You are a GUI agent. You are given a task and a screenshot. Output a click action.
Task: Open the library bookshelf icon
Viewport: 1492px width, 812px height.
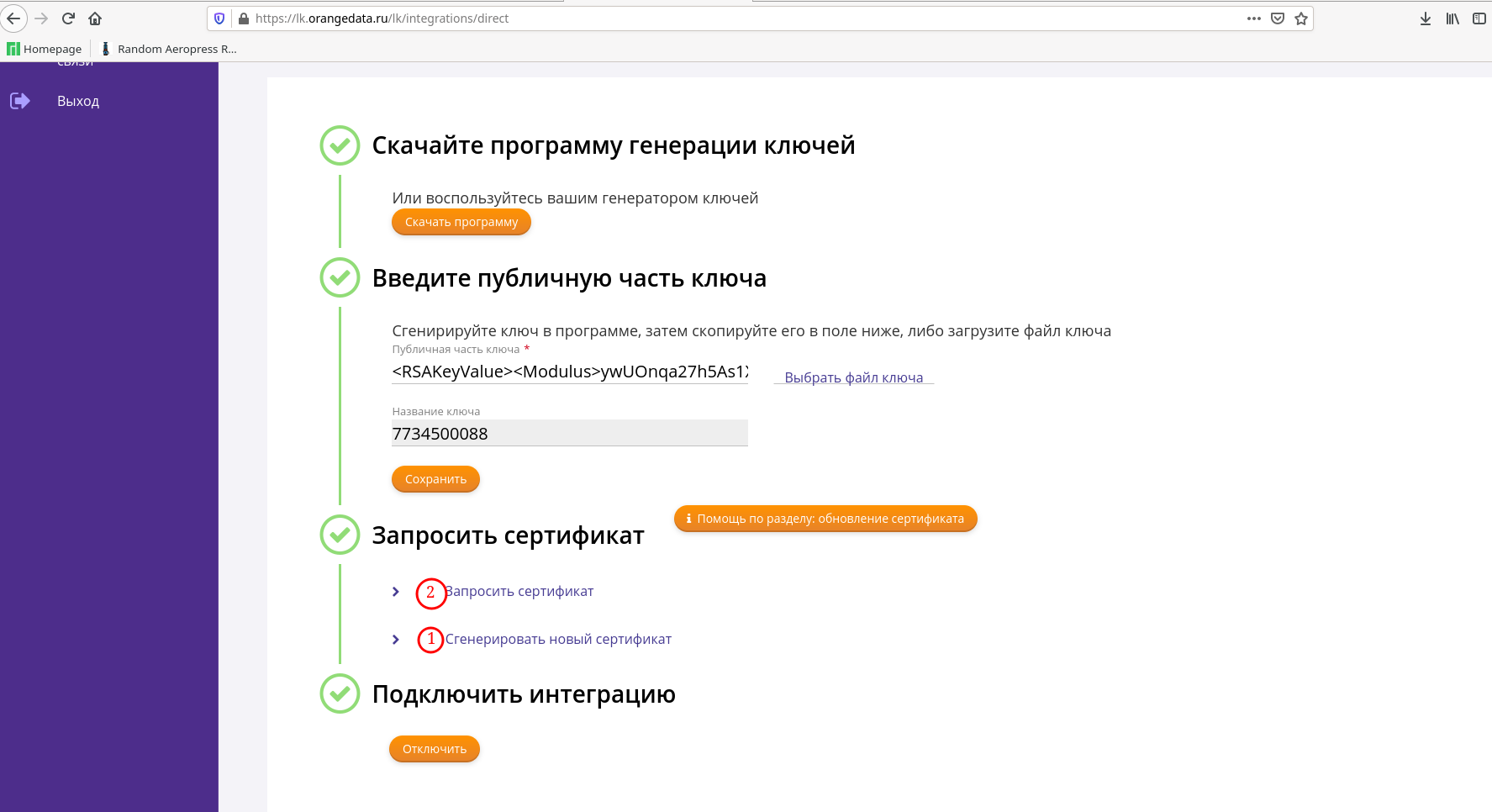(x=1452, y=18)
